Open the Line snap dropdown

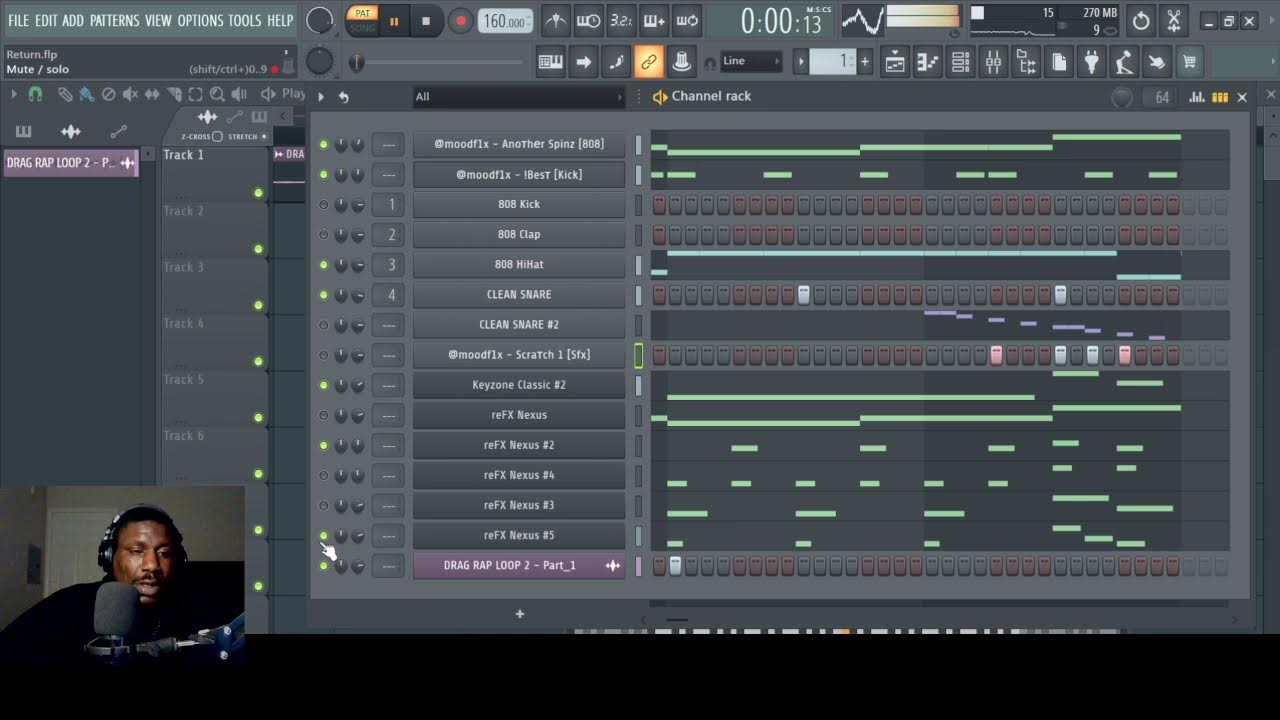[750, 61]
